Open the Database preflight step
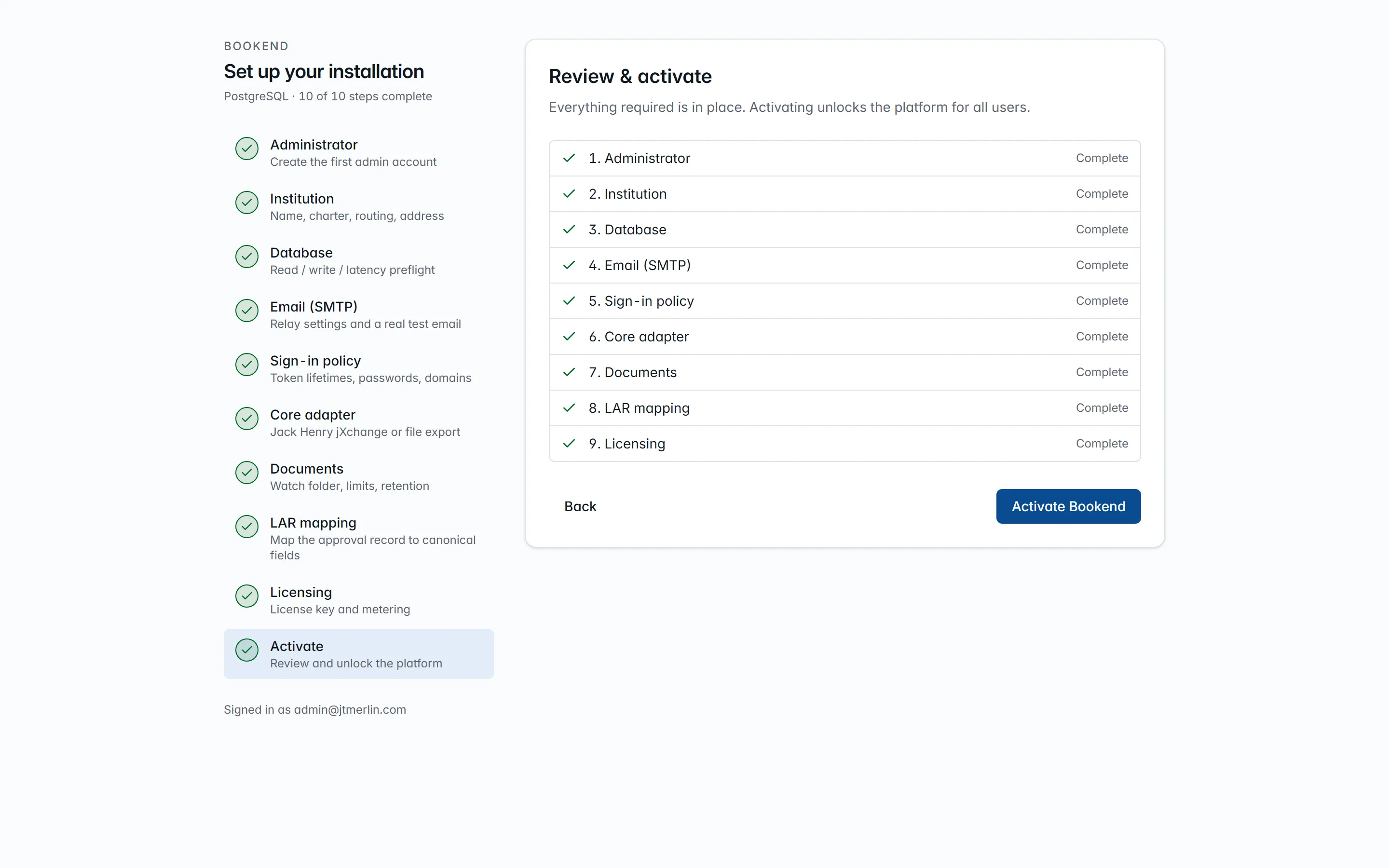The image size is (1389, 868). coord(359,260)
